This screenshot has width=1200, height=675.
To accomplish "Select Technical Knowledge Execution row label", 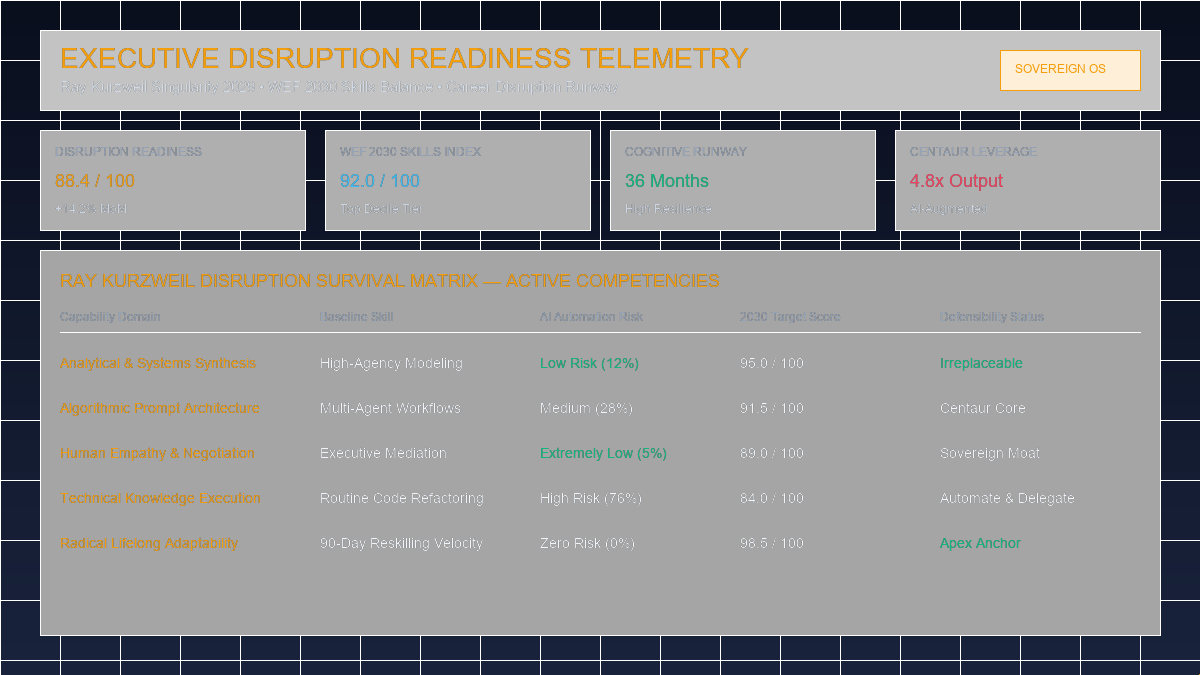I will click(160, 498).
